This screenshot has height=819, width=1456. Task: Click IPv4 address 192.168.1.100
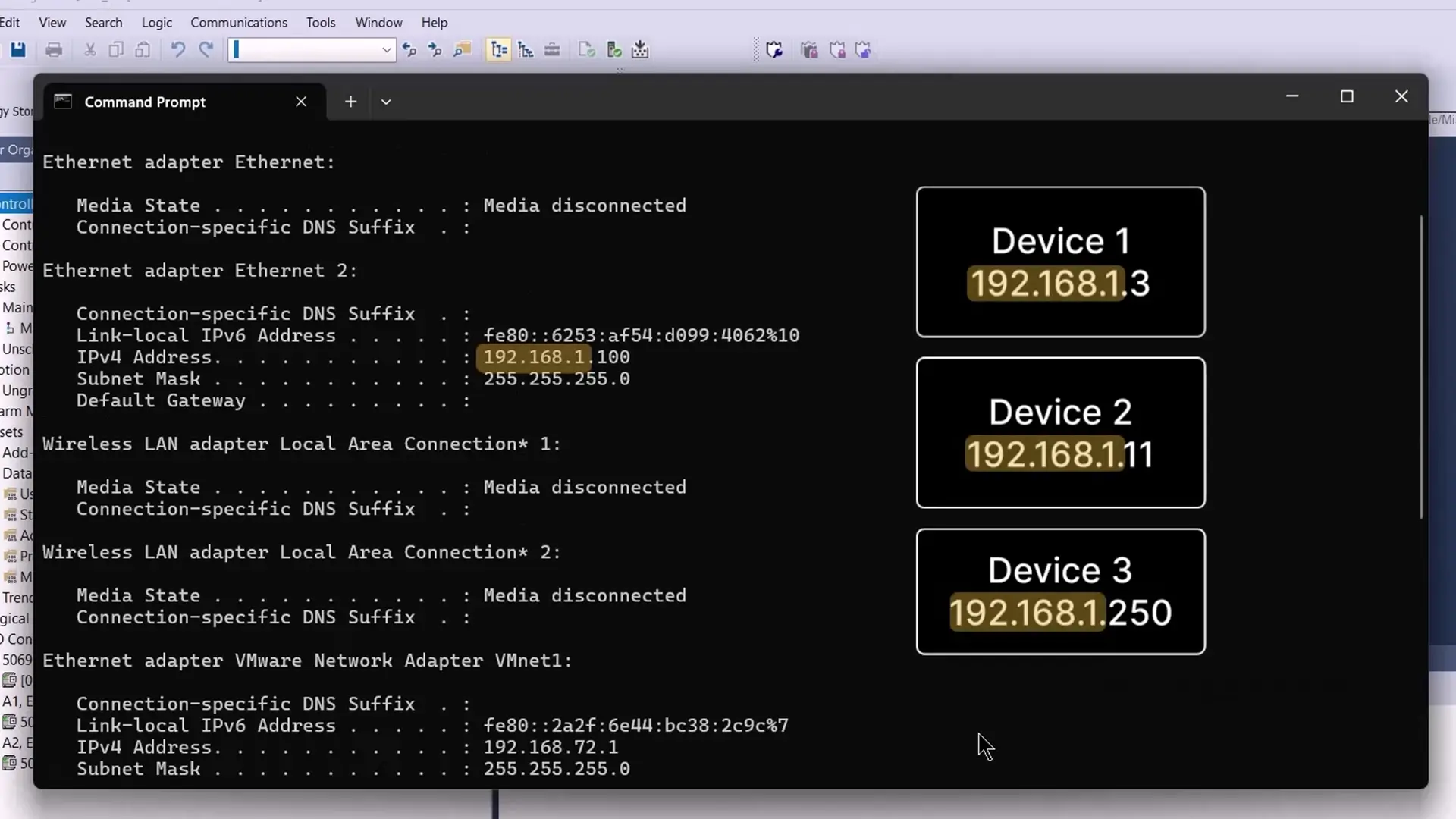pyautogui.click(x=557, y=357)
